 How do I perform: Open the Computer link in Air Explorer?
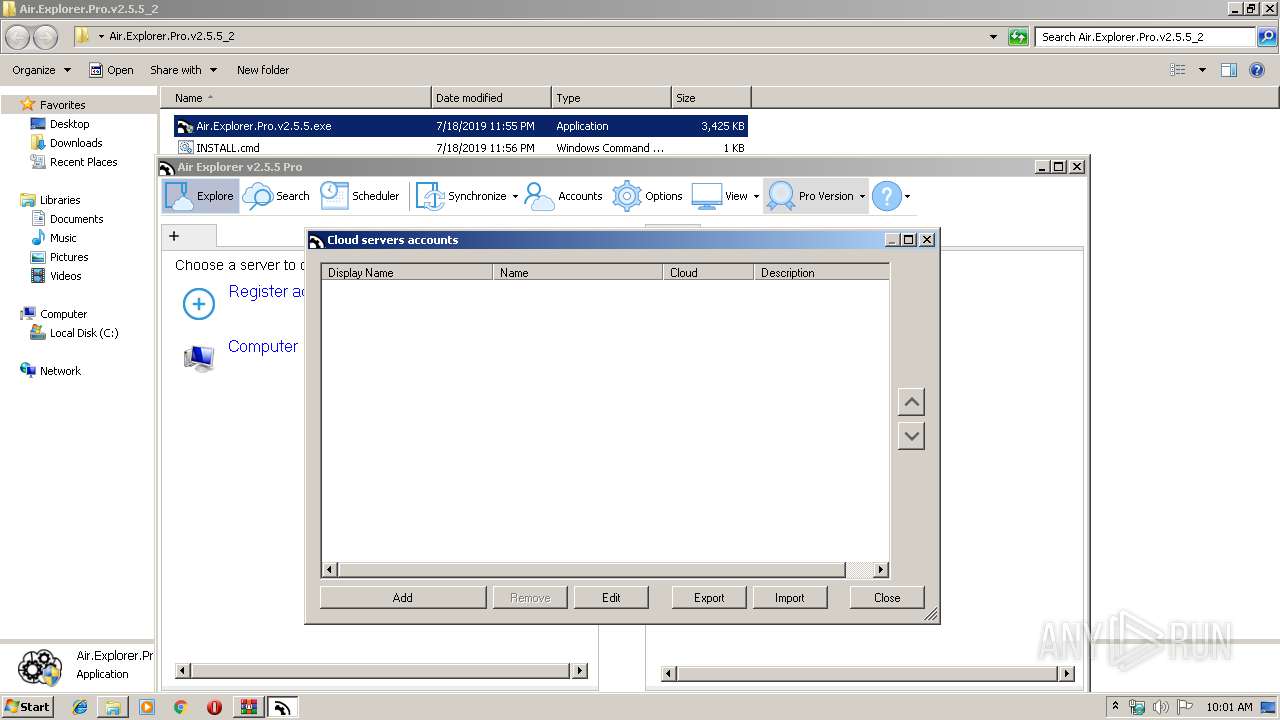[263, 346]
